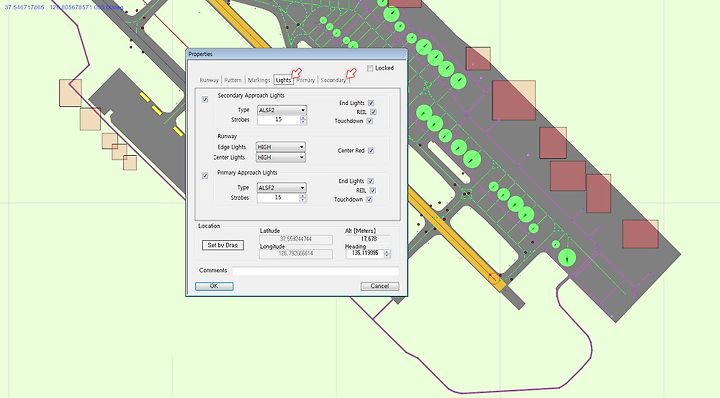Click the Set by Drag button
This screenshot has height=398, width=720.
223,245
